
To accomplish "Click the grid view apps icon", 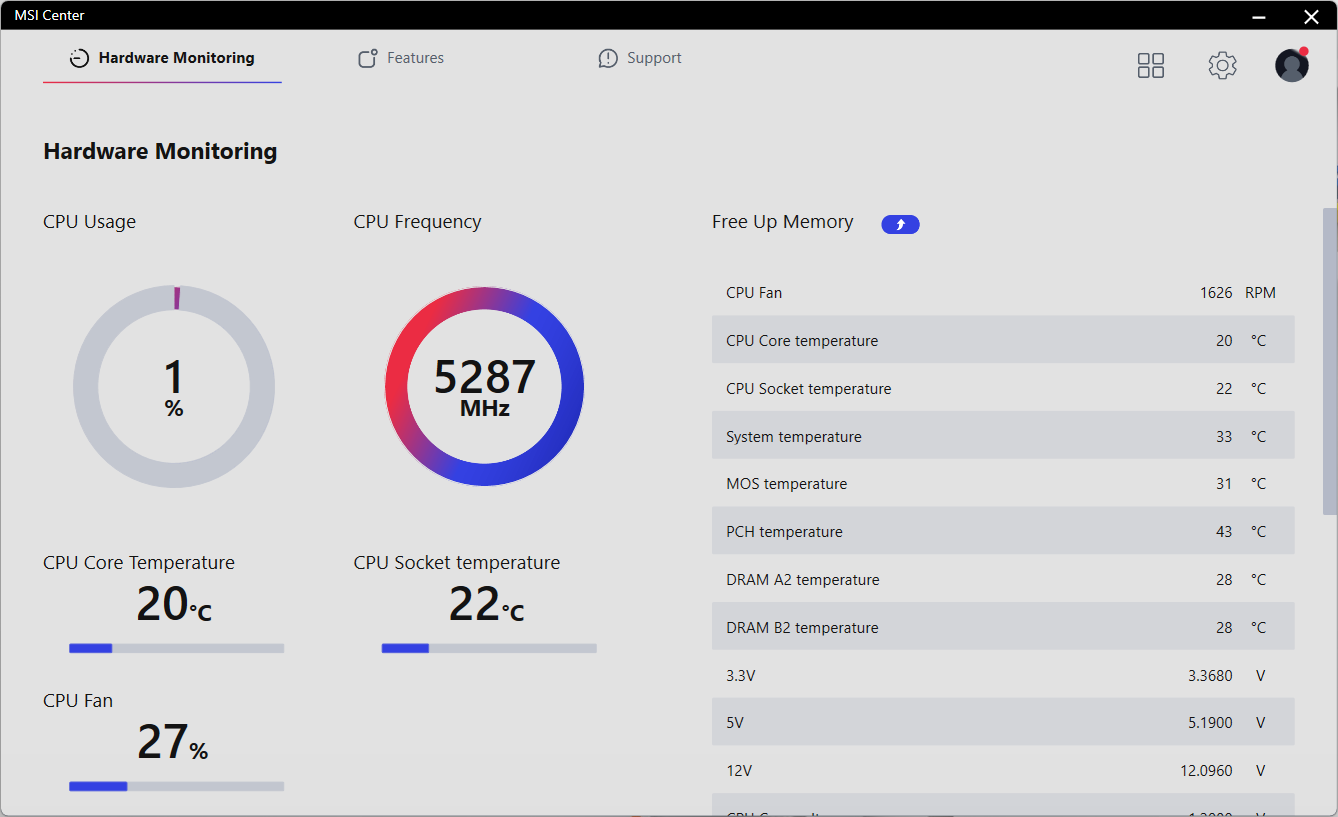I will tap(1151, 66).
